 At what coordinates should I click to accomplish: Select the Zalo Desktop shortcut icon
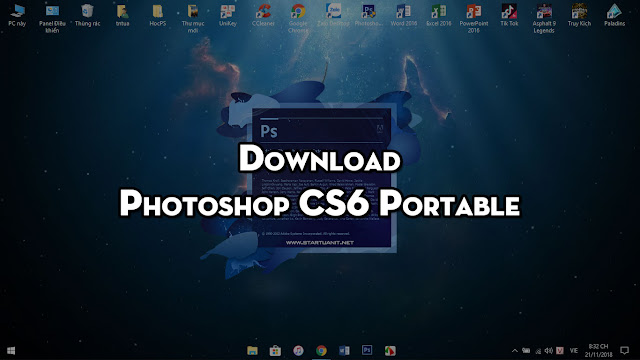pyautogui.click(x=333, y=16)
